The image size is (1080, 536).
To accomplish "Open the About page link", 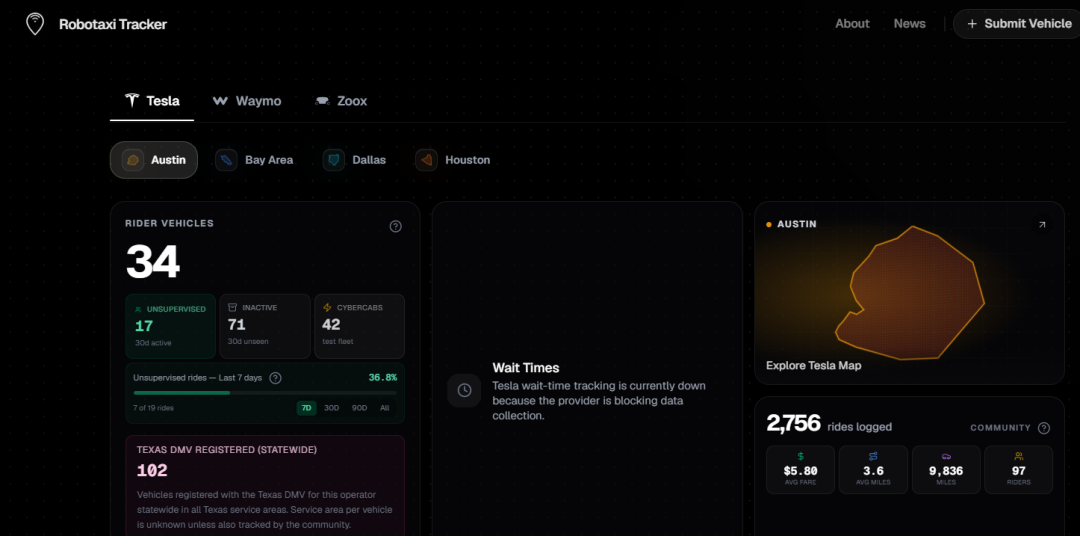I will tap(852, 23).
